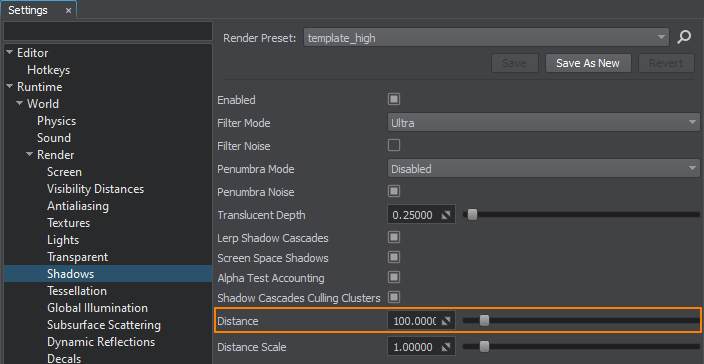Click the Save As New button
Image resolution: width=704 pixels, height=364 pixels.
tap(588, 63)
